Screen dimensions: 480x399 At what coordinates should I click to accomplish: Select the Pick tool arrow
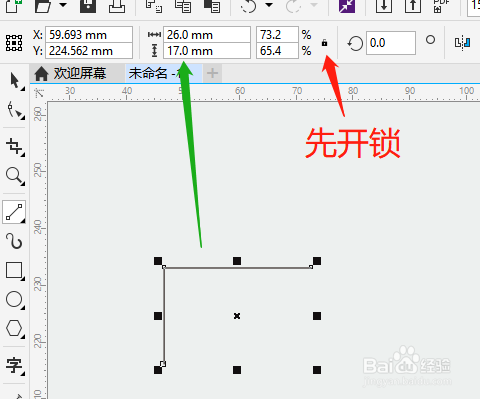[x=15, y=81]
